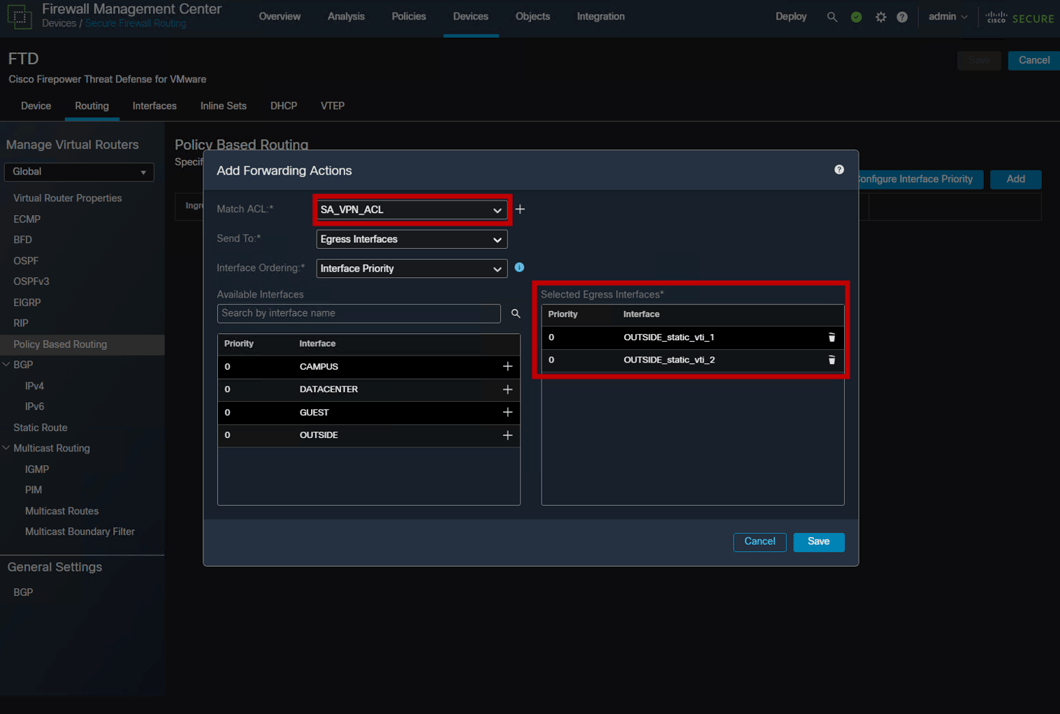Open help icon in Add Forwarding Actions dialog
Viewport: 1060px width, 714px height.
point(839,170)
